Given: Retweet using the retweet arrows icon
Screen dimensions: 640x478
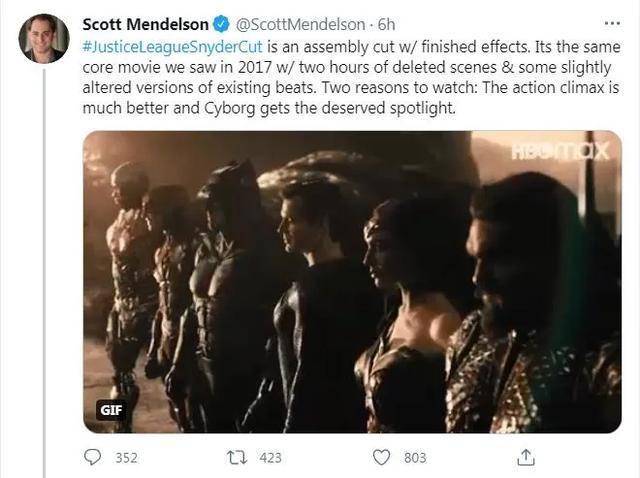Looking at the screenshot, I should 237,457.
